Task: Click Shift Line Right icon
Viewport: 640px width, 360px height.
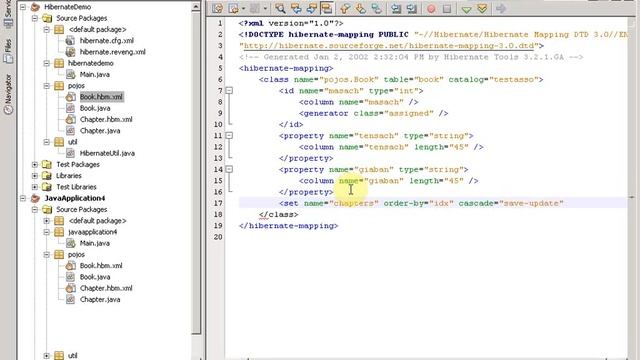Action: tap(412, 9)
